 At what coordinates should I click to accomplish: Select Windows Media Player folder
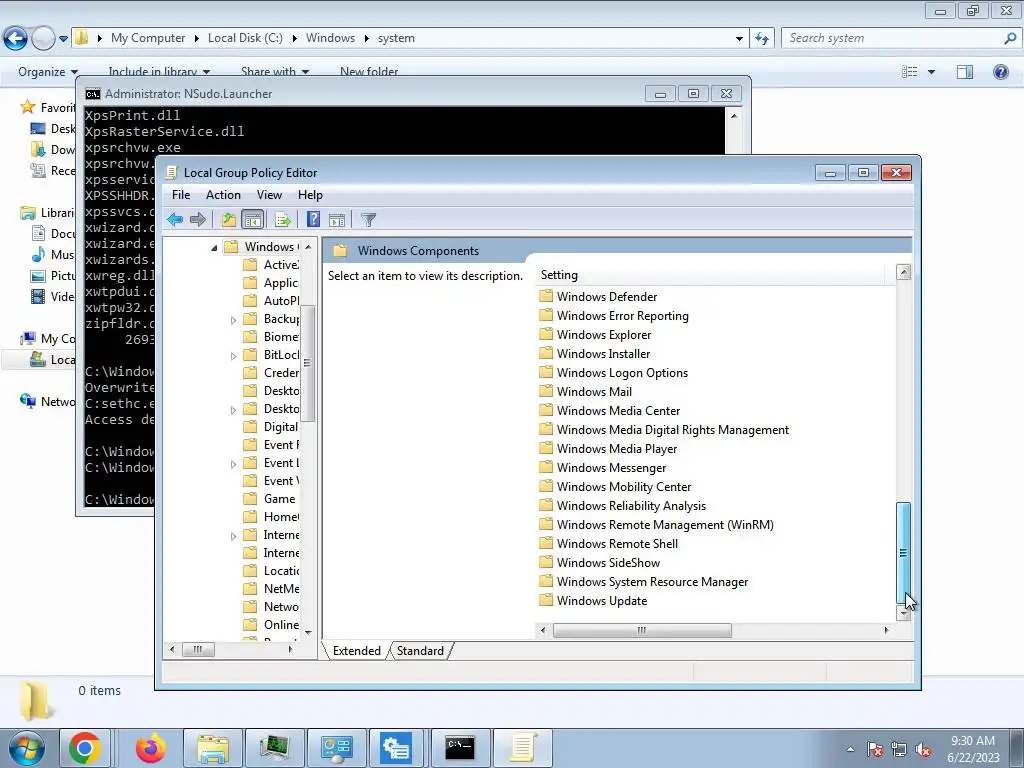point(608,448)
